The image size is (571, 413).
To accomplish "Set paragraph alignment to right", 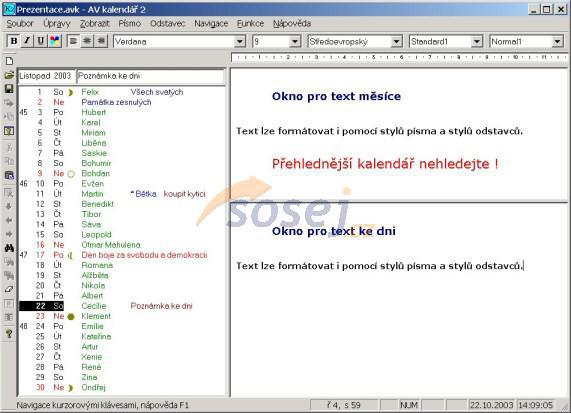I will pyautogui.click(x=101, y=41).
